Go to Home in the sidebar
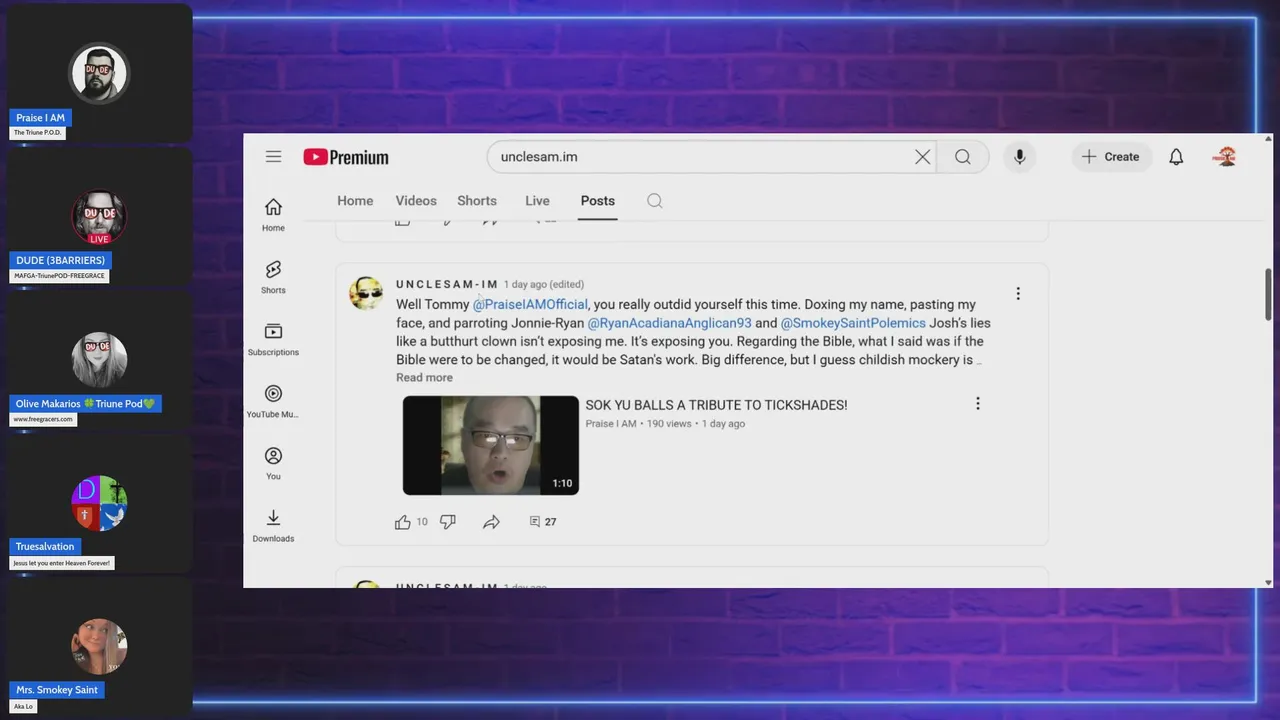Viewport: 1280px width, 720px height. 273,214
